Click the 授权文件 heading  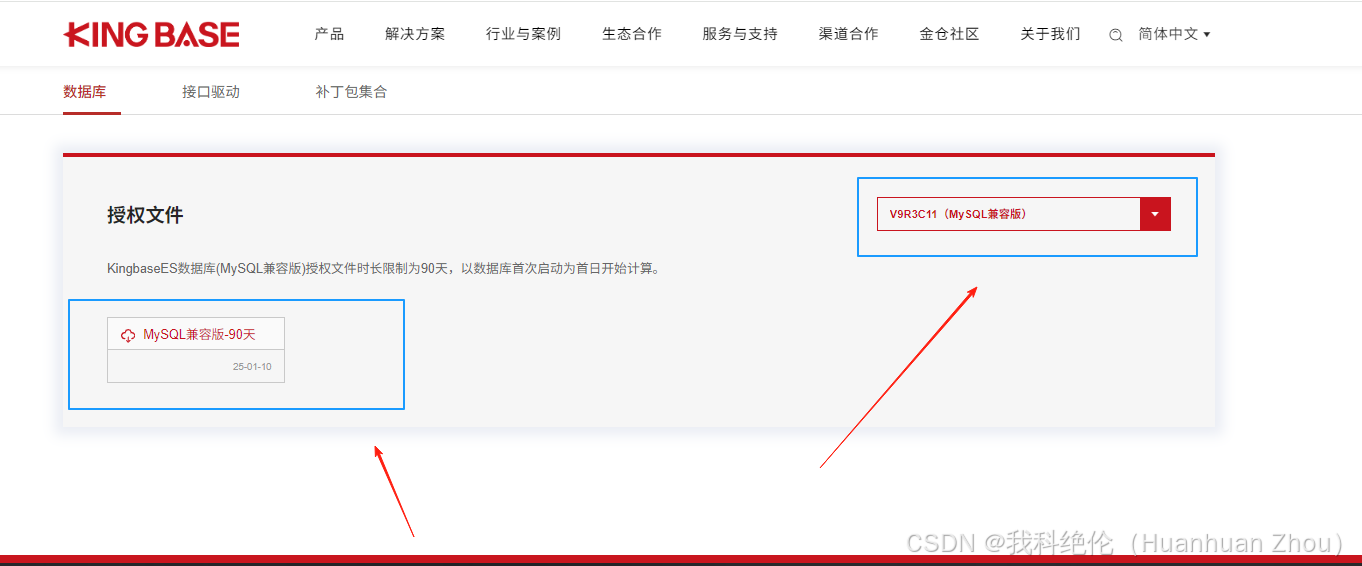145,215
